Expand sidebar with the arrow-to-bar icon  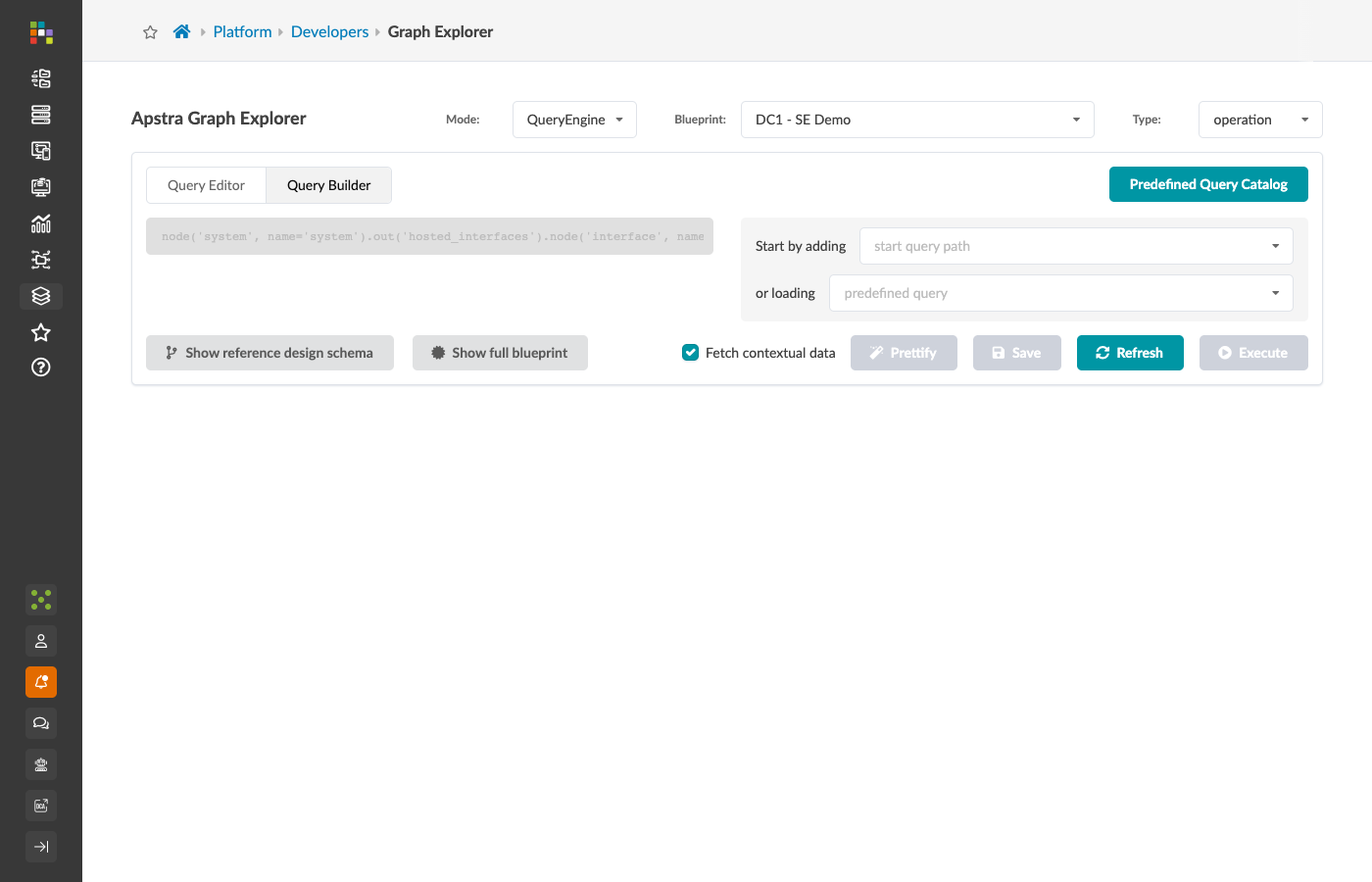[x=41, y=847]
